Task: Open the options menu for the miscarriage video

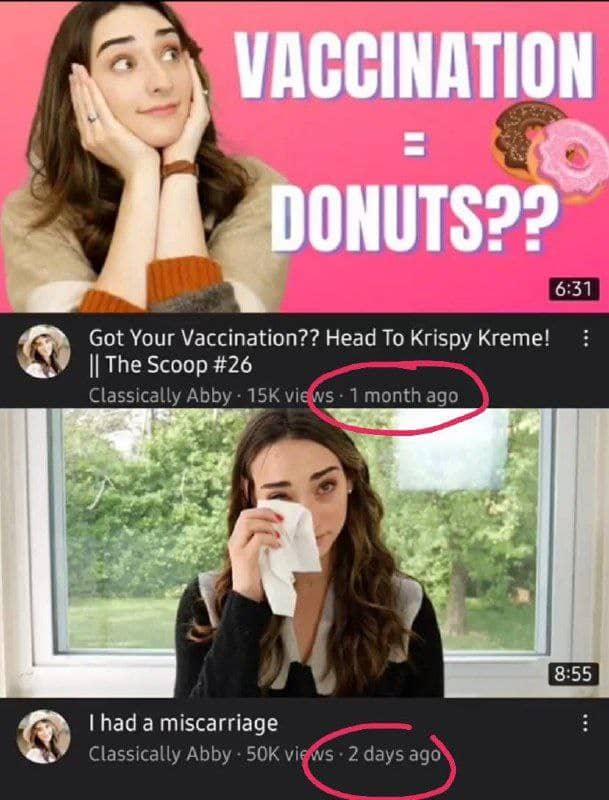Action: 586,723
